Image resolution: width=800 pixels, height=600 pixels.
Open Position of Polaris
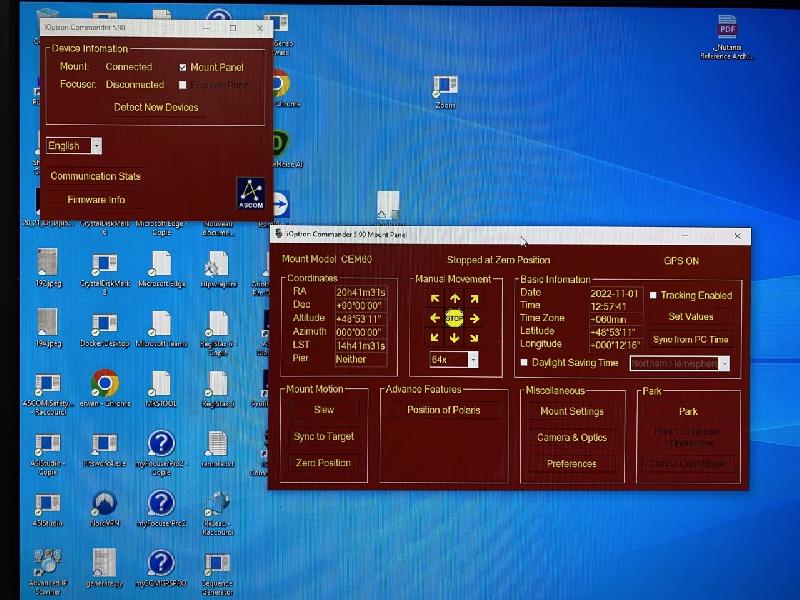pyautogui.click(x=443, y=410)
